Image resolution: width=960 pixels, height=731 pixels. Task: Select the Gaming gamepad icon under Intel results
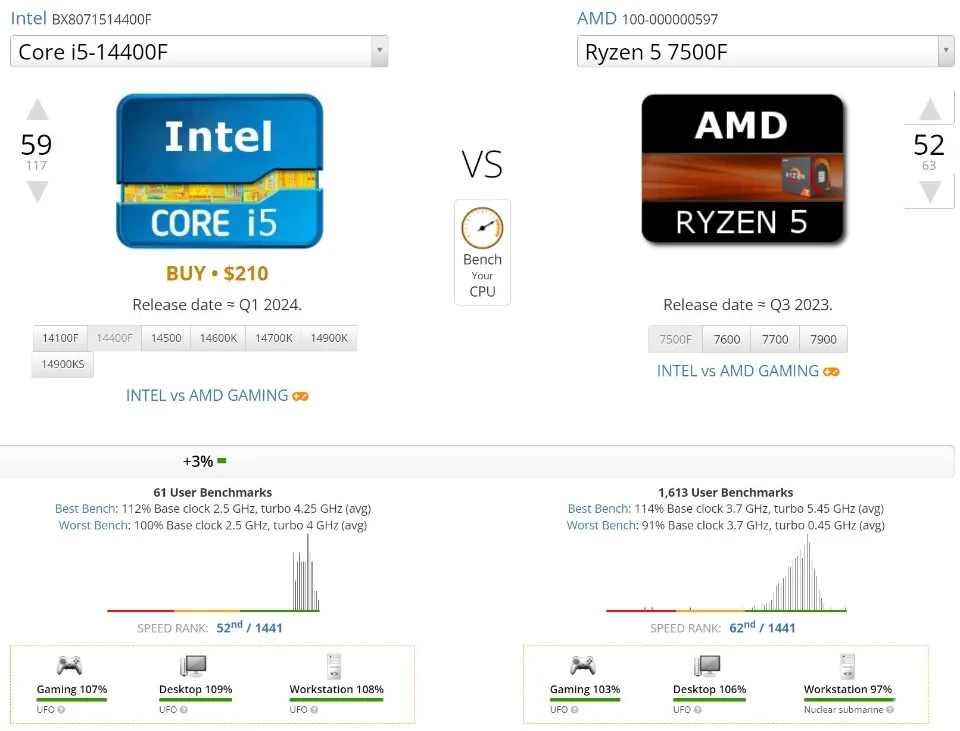tap(68, 665)
